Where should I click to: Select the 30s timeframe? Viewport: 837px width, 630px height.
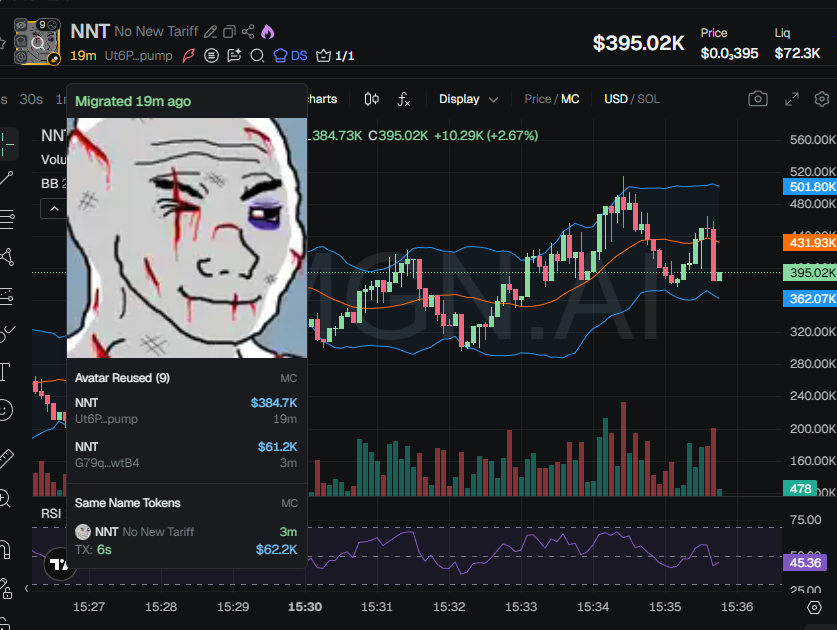31,99
